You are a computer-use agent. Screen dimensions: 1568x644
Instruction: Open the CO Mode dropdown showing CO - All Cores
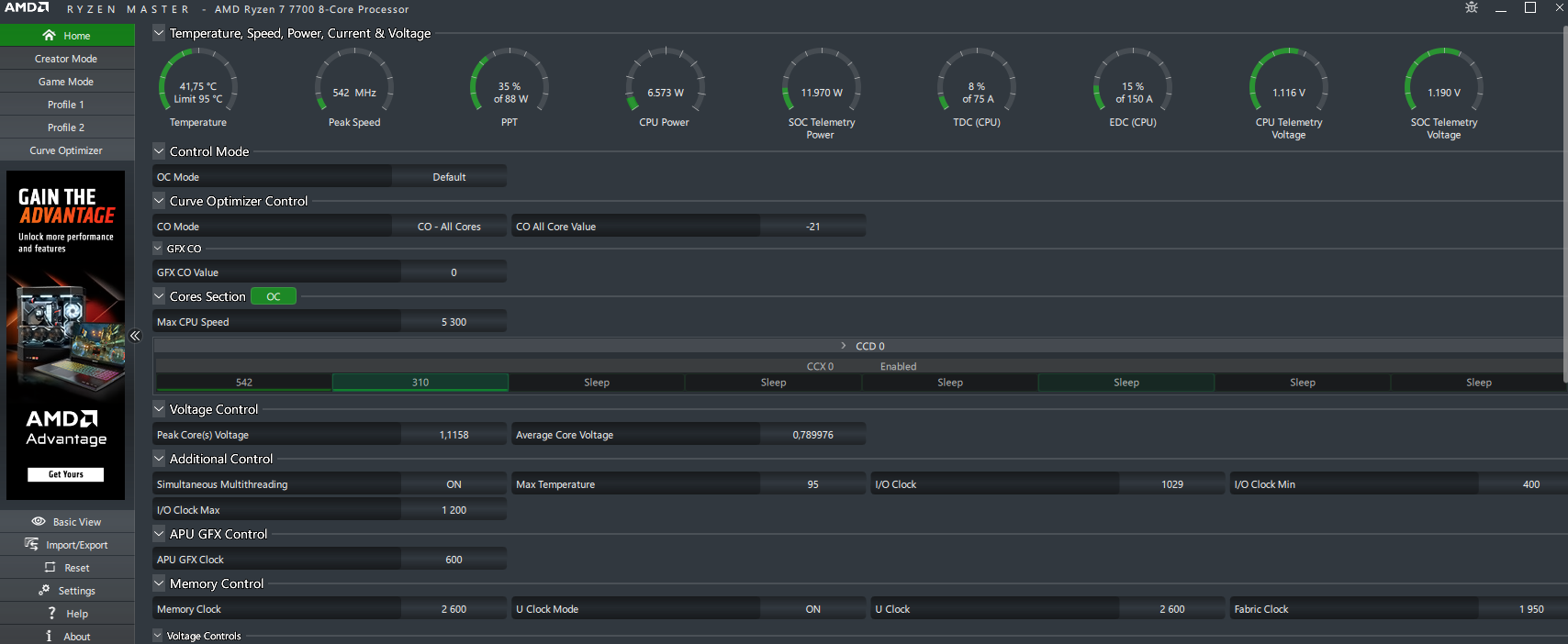click(449, 227)
